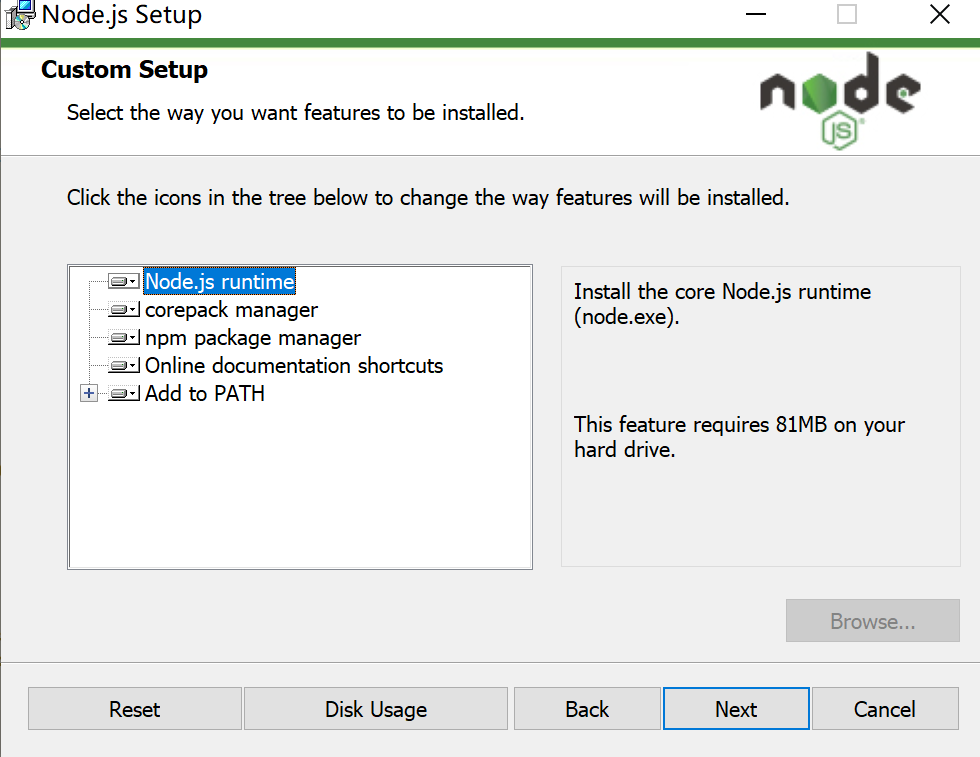This screenshot has width=980, height=757.
Task: Open install options dropdown for npm package manager
Action: [x=132, y=337]
